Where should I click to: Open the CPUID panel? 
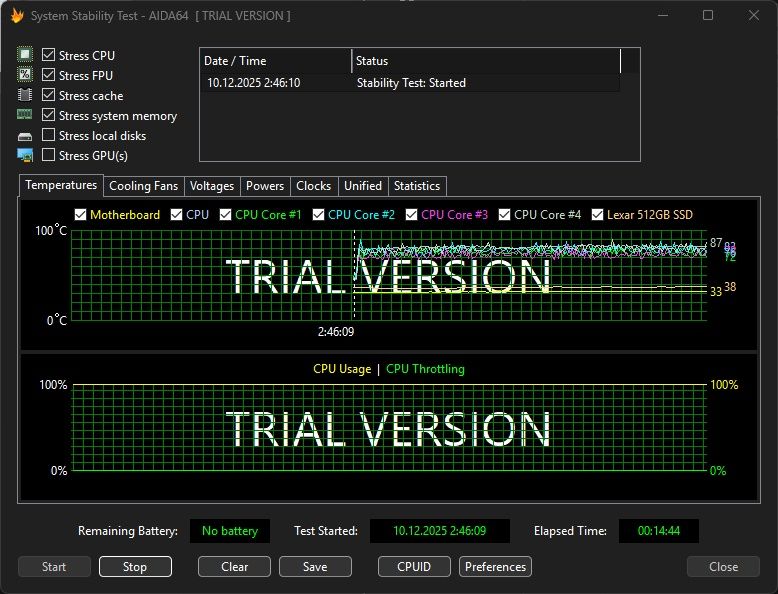click(x=414, y=567)
